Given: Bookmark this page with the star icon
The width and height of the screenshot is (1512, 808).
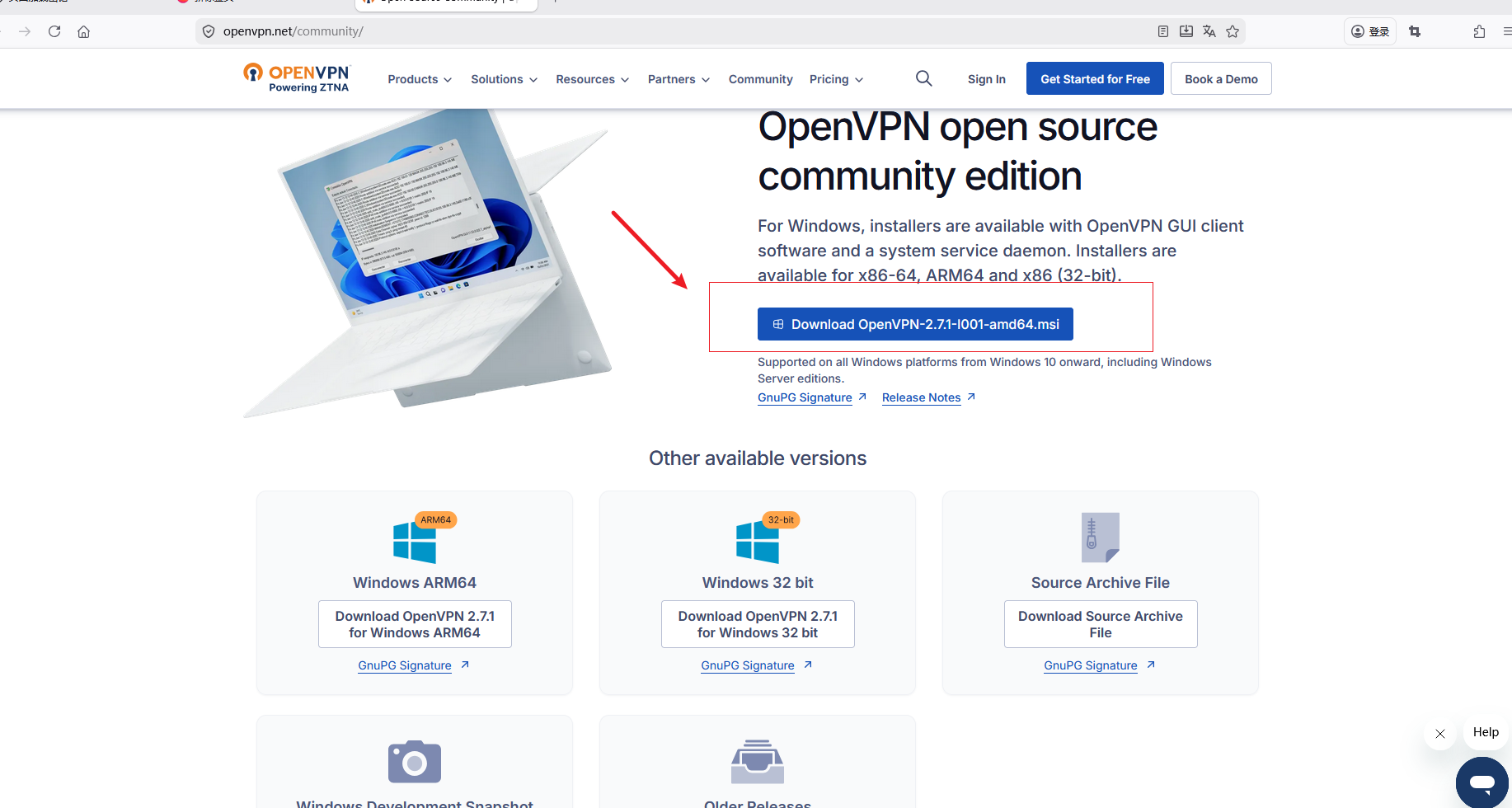Looking at the screenshot, I should 1233,31.
